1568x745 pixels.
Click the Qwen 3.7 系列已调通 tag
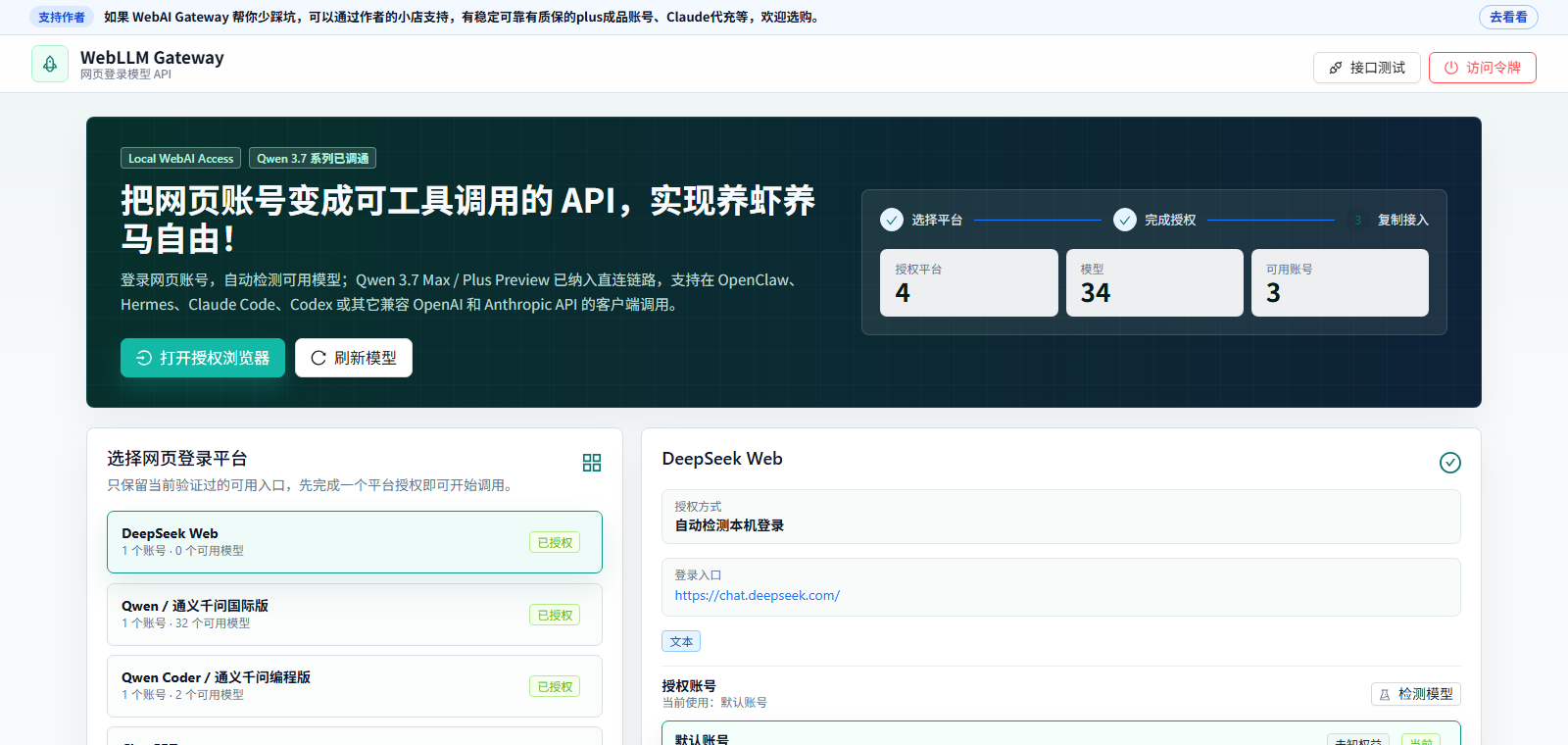coord(313,158)
